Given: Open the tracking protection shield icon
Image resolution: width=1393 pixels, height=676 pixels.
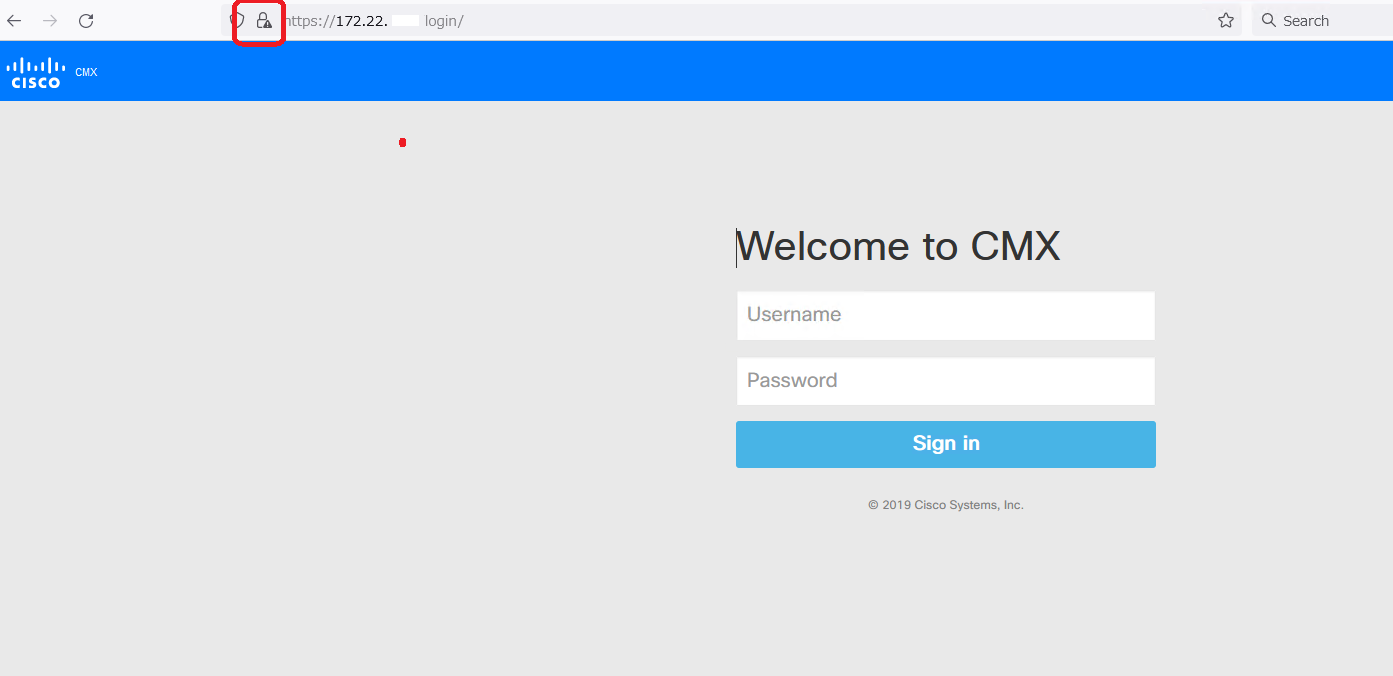Looking at the screenshot, I should (x=237, y=20).
